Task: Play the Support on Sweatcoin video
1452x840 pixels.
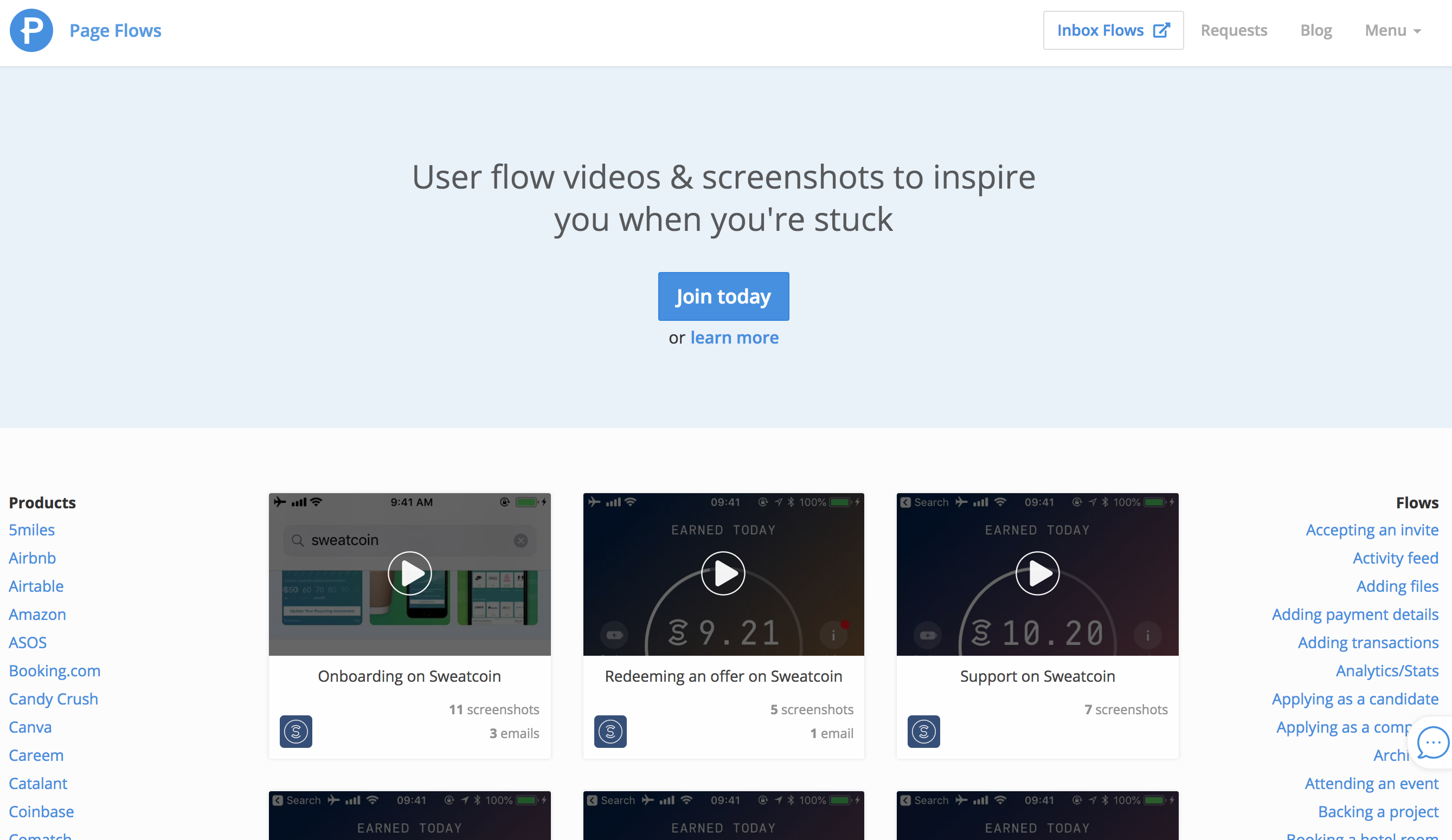Action: tap(1038, 573)
